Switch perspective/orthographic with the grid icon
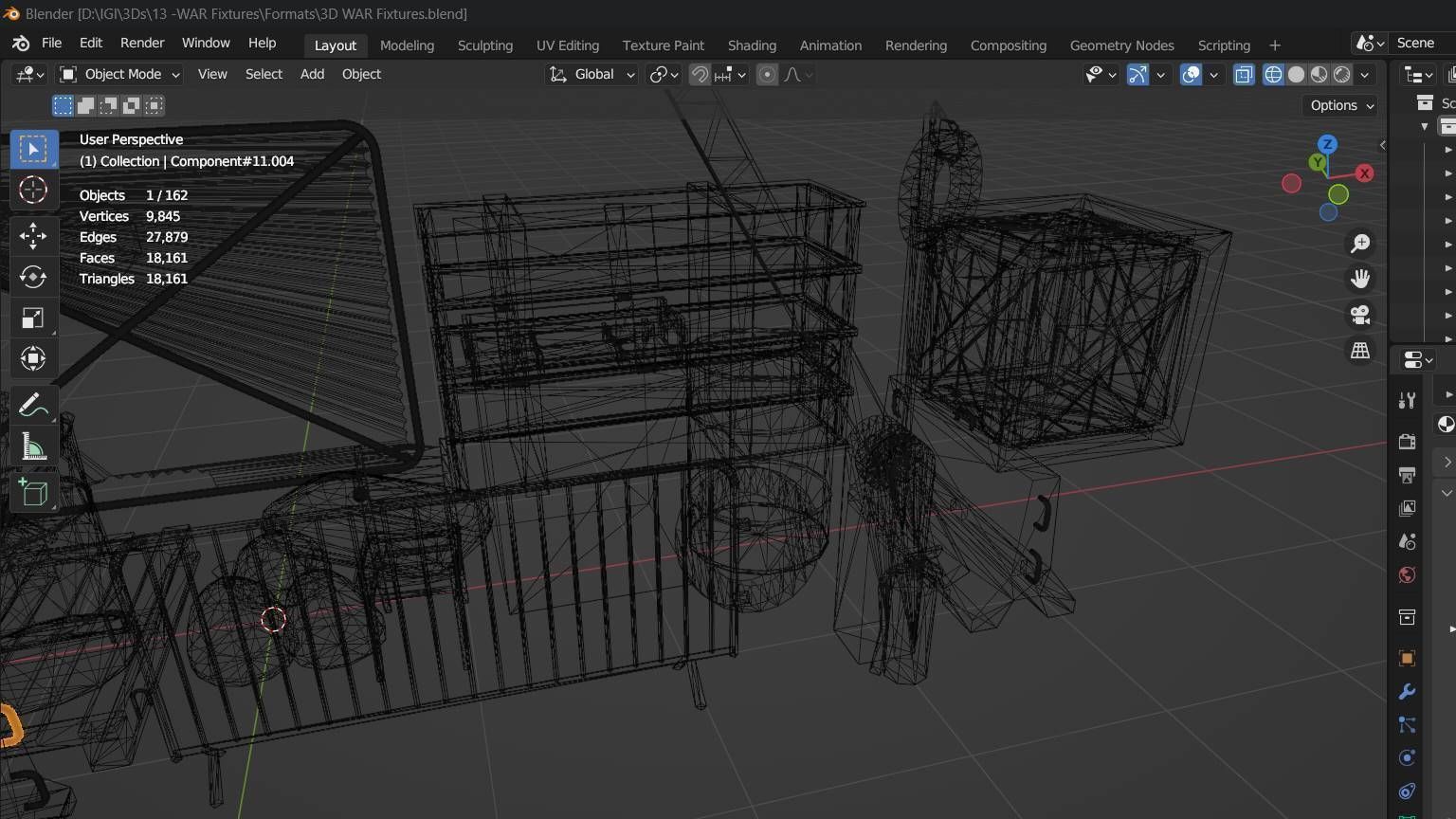Screen dimensions: 1456x819 1360,351
